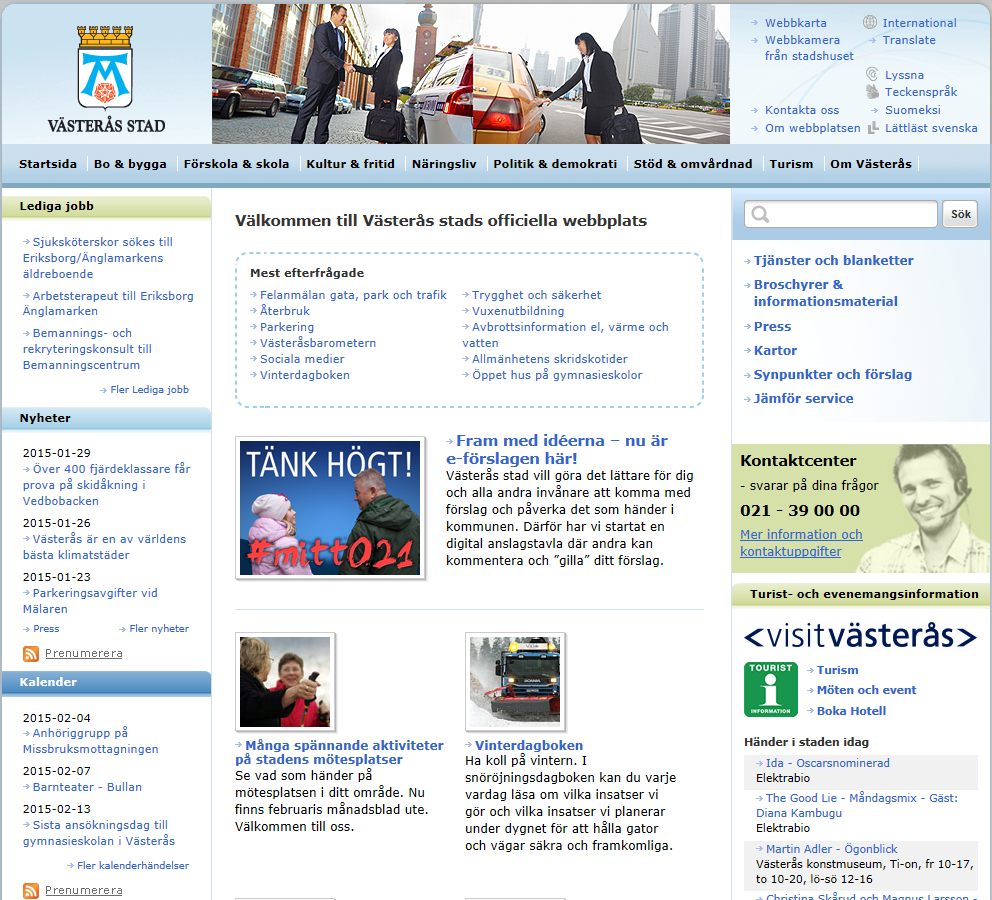Viewport: 992px width, 900px height.
Task: Open the Parkering link
Action: point(287,327)
